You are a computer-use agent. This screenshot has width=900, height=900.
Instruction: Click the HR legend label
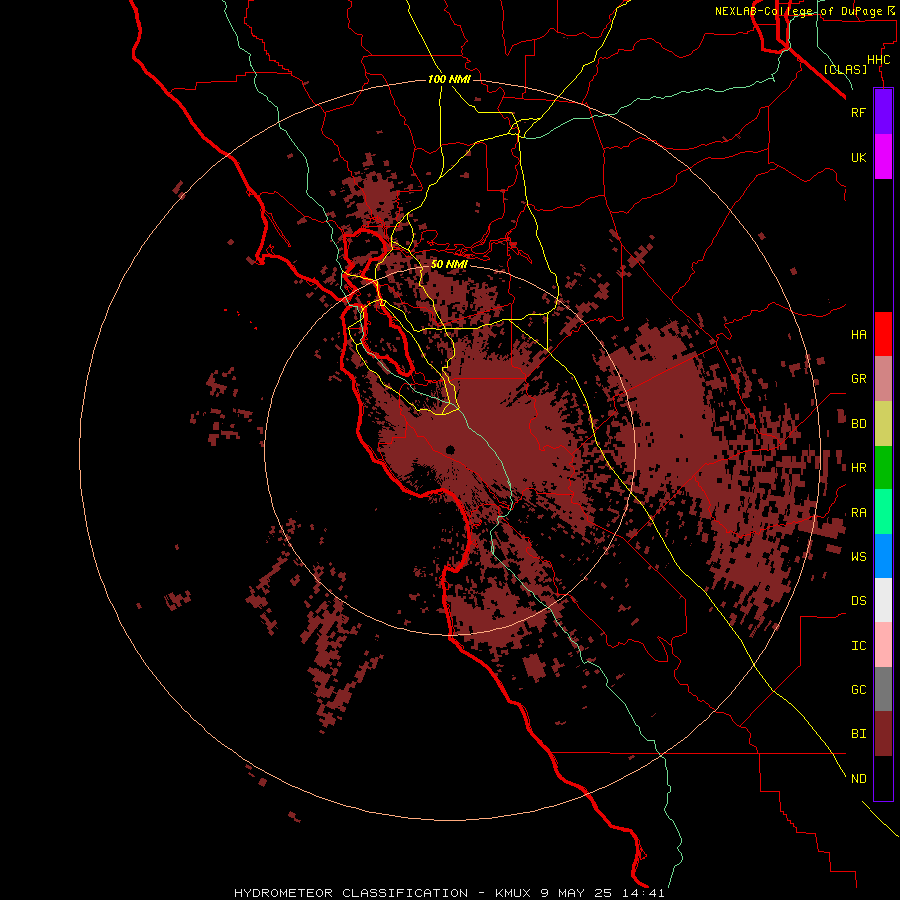coord(858,468)
